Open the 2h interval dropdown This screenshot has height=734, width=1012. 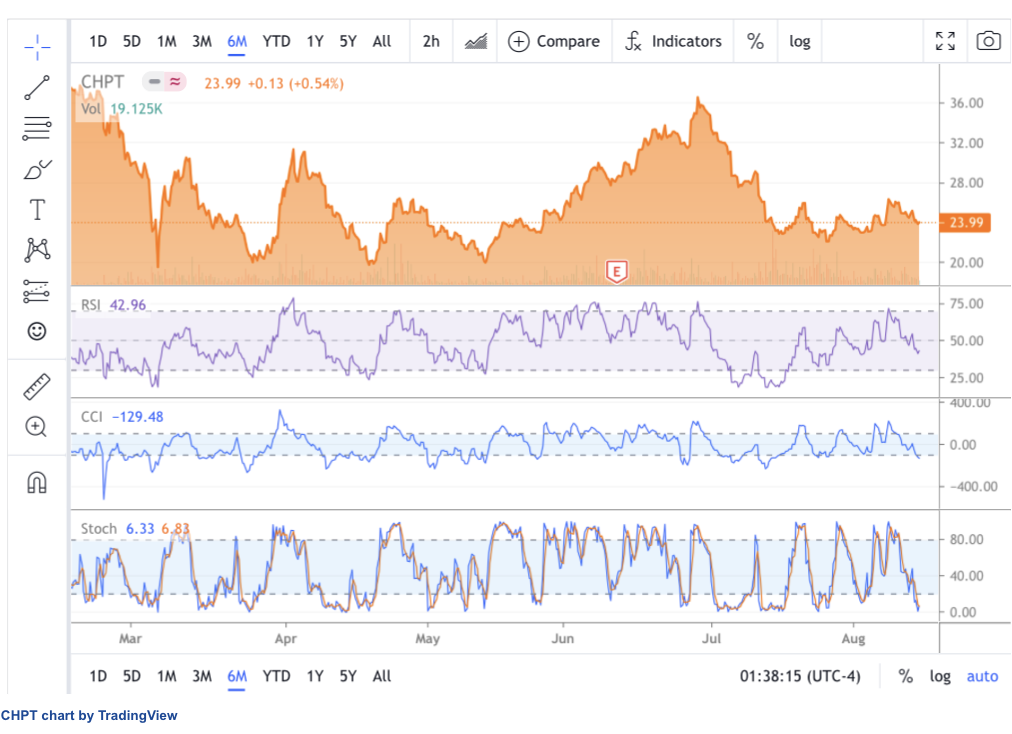tap(431, 41)
